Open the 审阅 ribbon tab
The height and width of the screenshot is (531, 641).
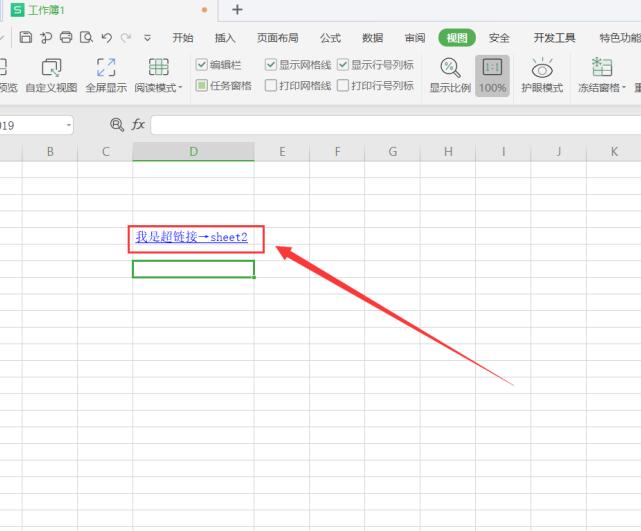[x=415, y=38]
